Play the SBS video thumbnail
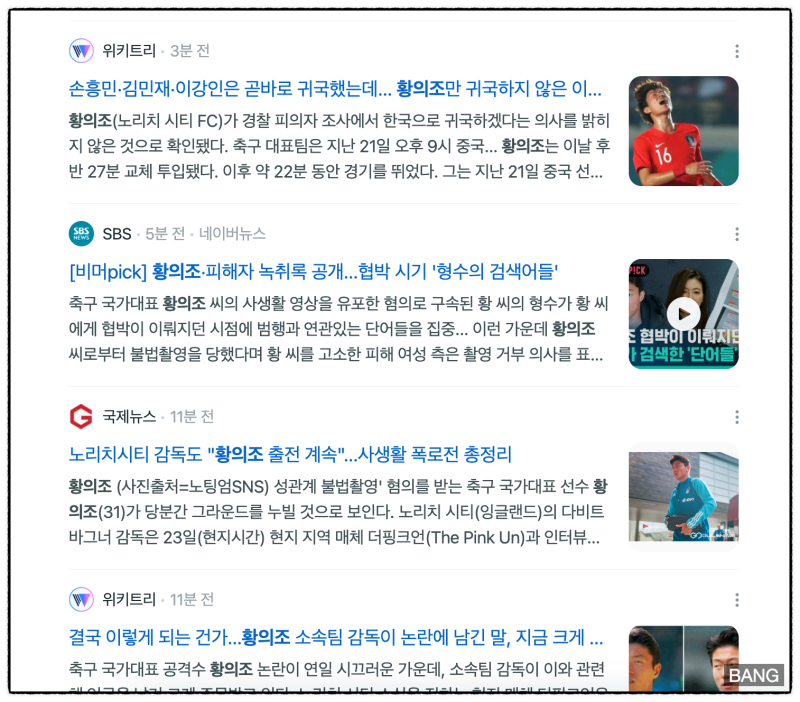Image resolution: width=800 pixels, height=702 pixels. pos(683,314)
